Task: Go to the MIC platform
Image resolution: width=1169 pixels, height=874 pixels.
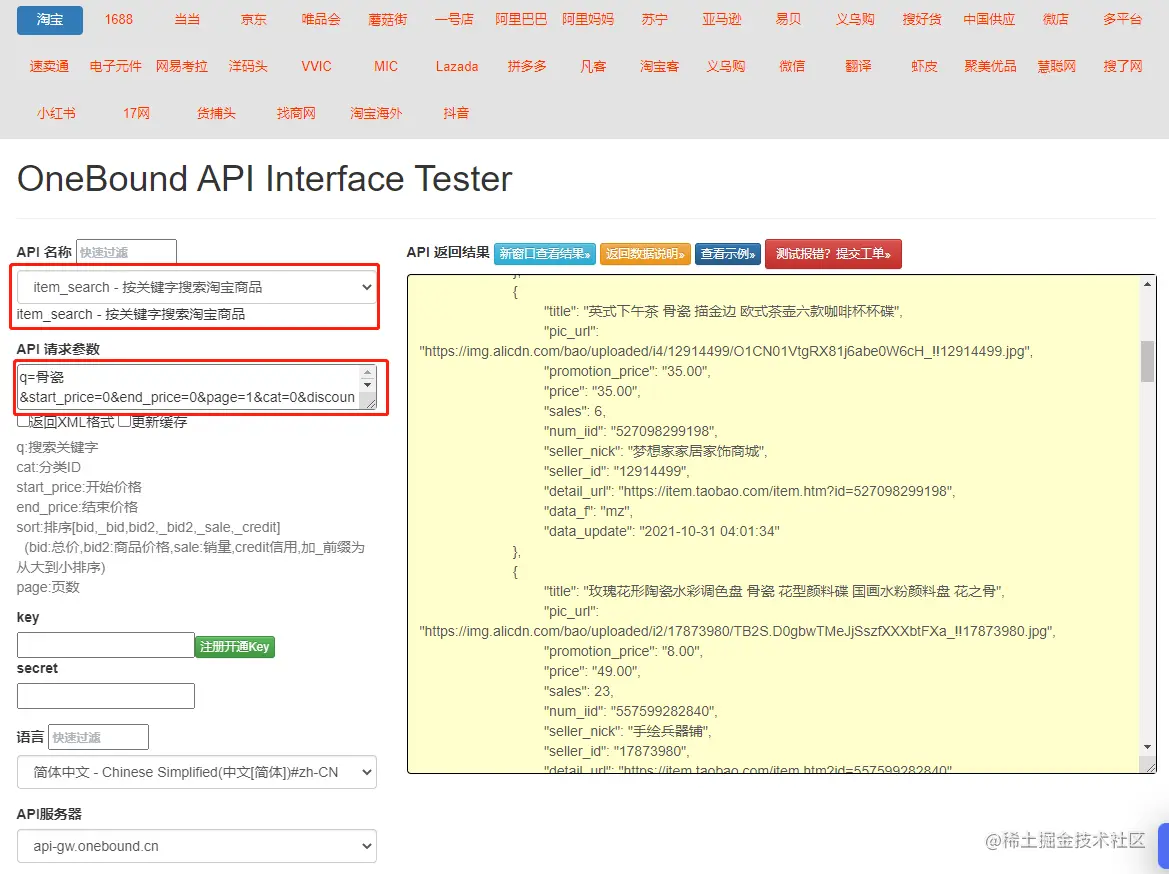Action: [385, 66]
